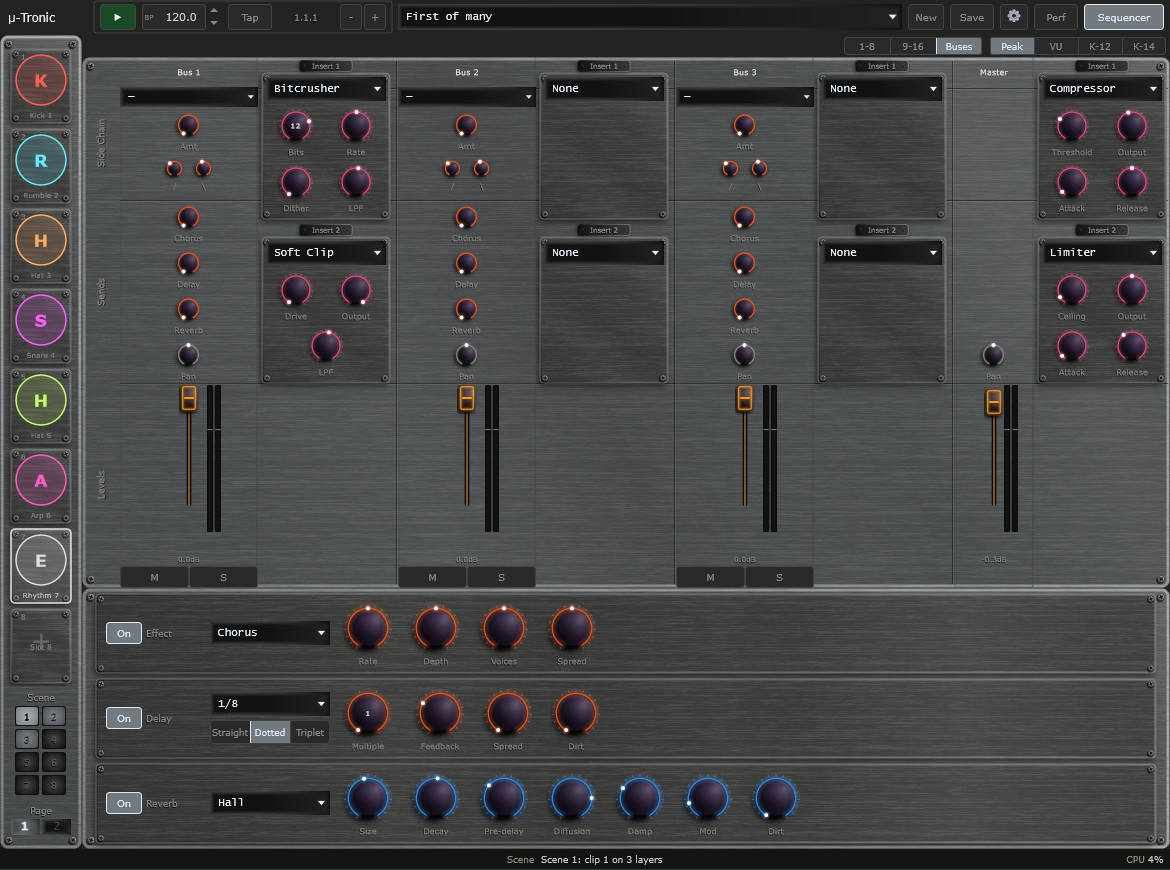Open Bus 2 Insert 1 None dropdown

click(x=604, y=89)
